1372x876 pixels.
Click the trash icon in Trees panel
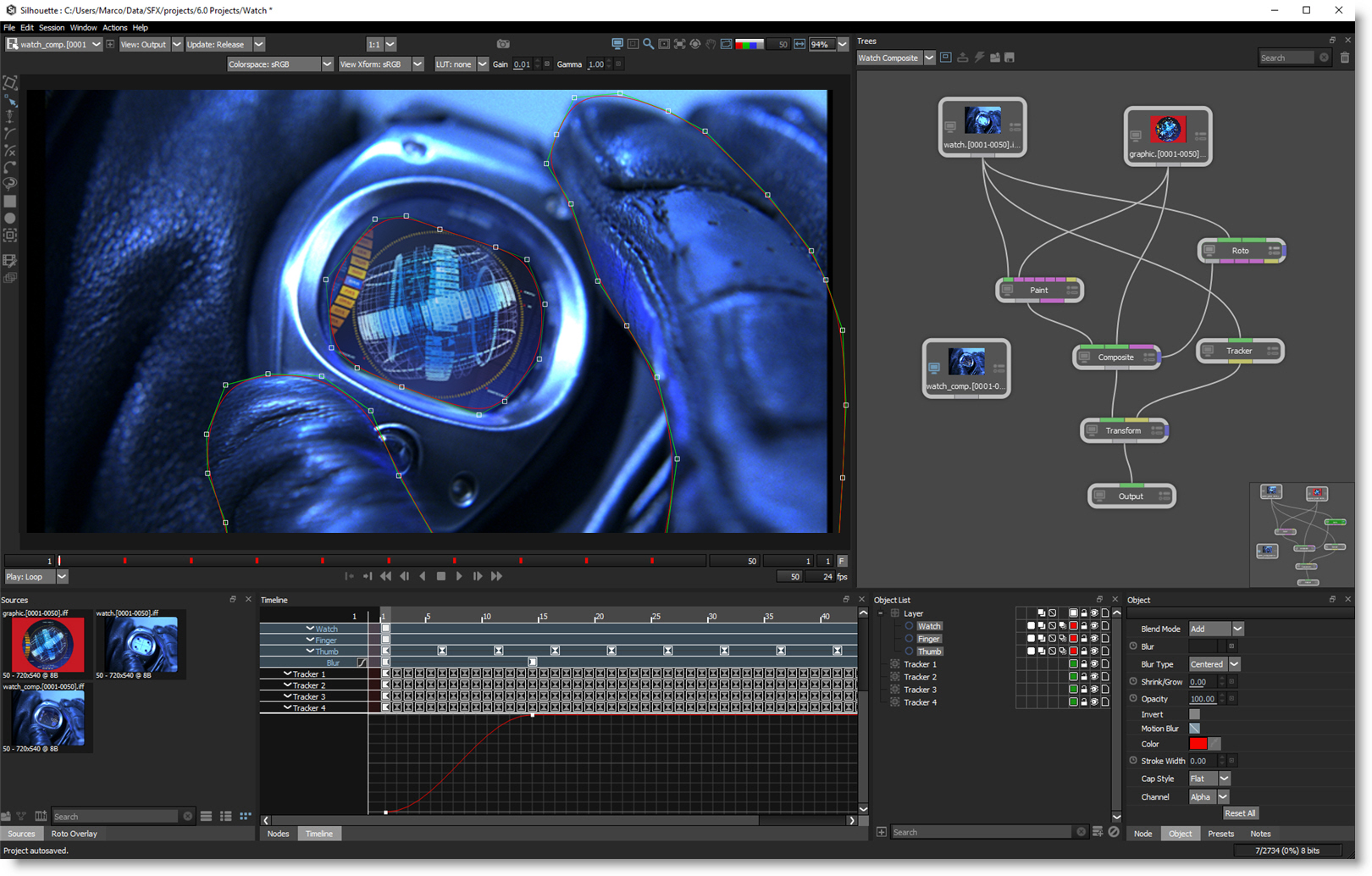pyautogui.click(x=1344, y=58)
